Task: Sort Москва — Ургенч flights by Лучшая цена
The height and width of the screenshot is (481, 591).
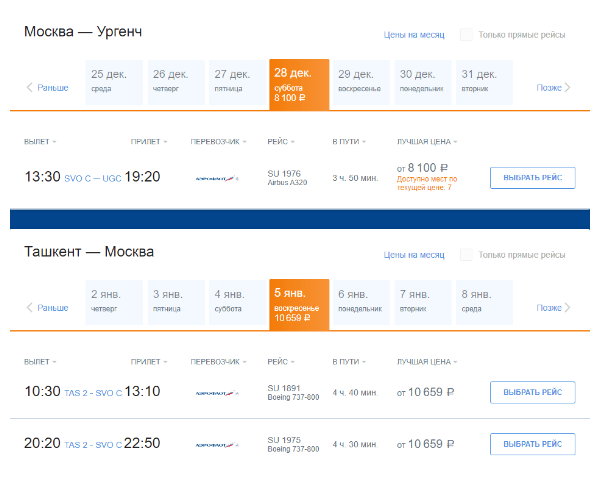Action: (x=427, y=142)
